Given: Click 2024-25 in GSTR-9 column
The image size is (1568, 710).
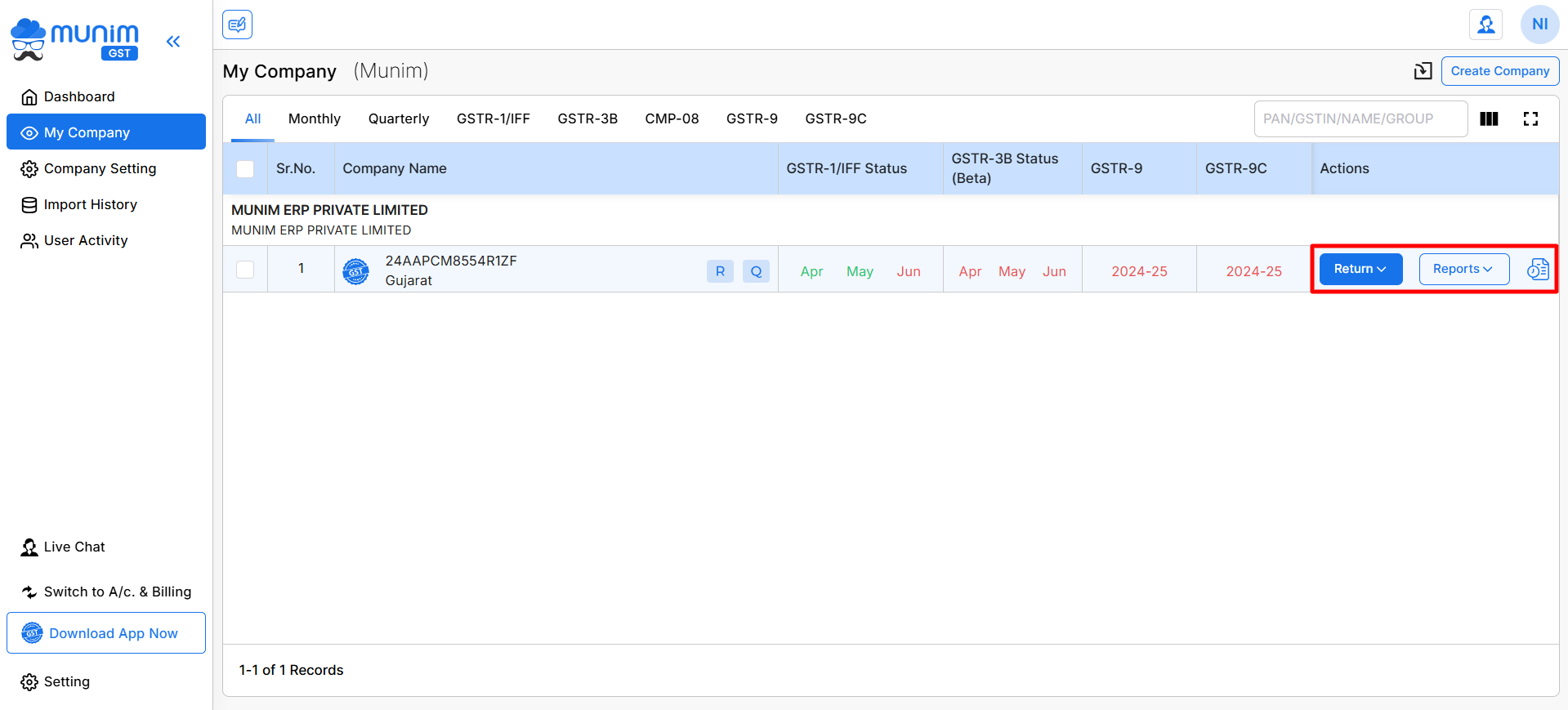Looking at the screenshot, I should (x=1139, y=271).
